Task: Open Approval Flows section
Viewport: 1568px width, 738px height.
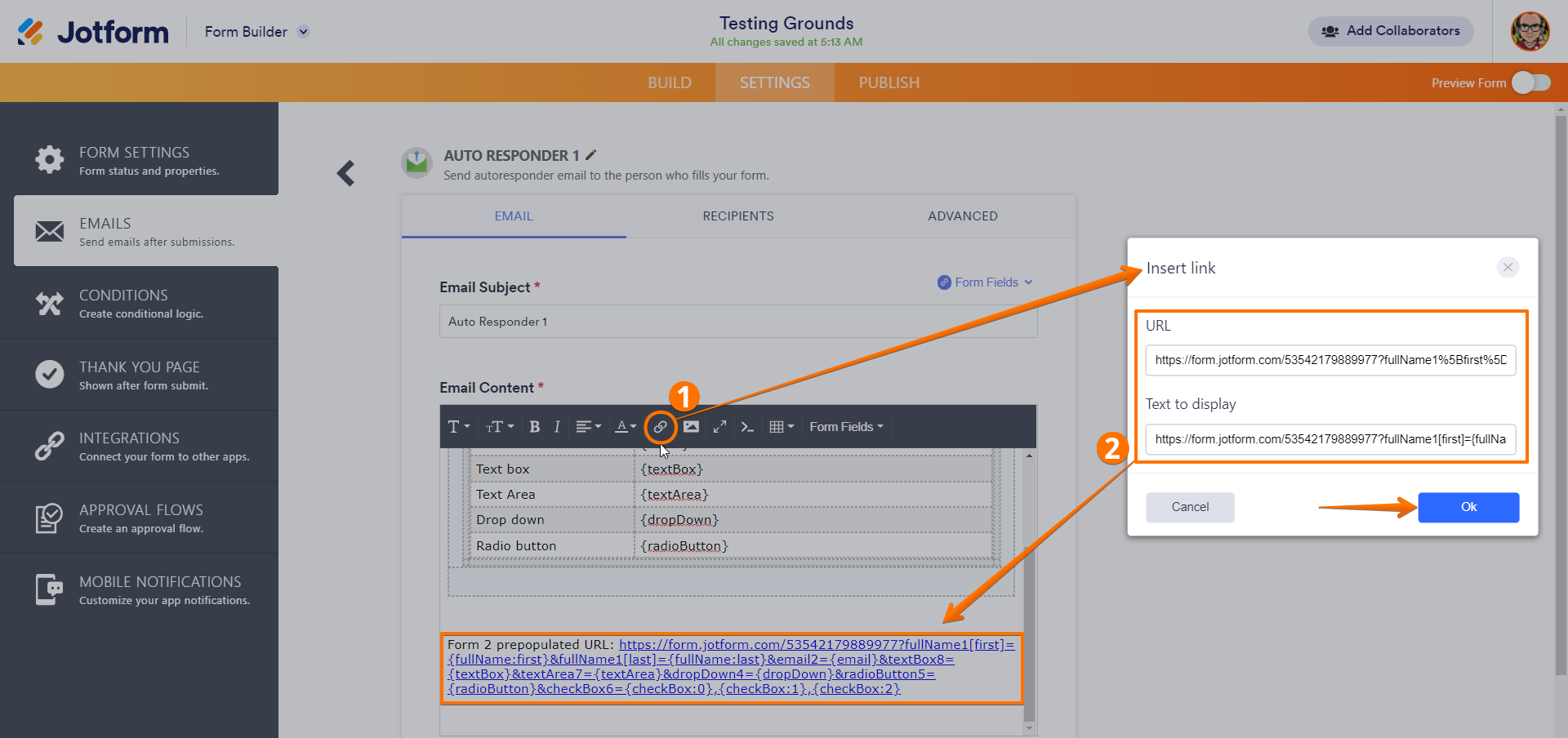Action: [x=139, y=518]
